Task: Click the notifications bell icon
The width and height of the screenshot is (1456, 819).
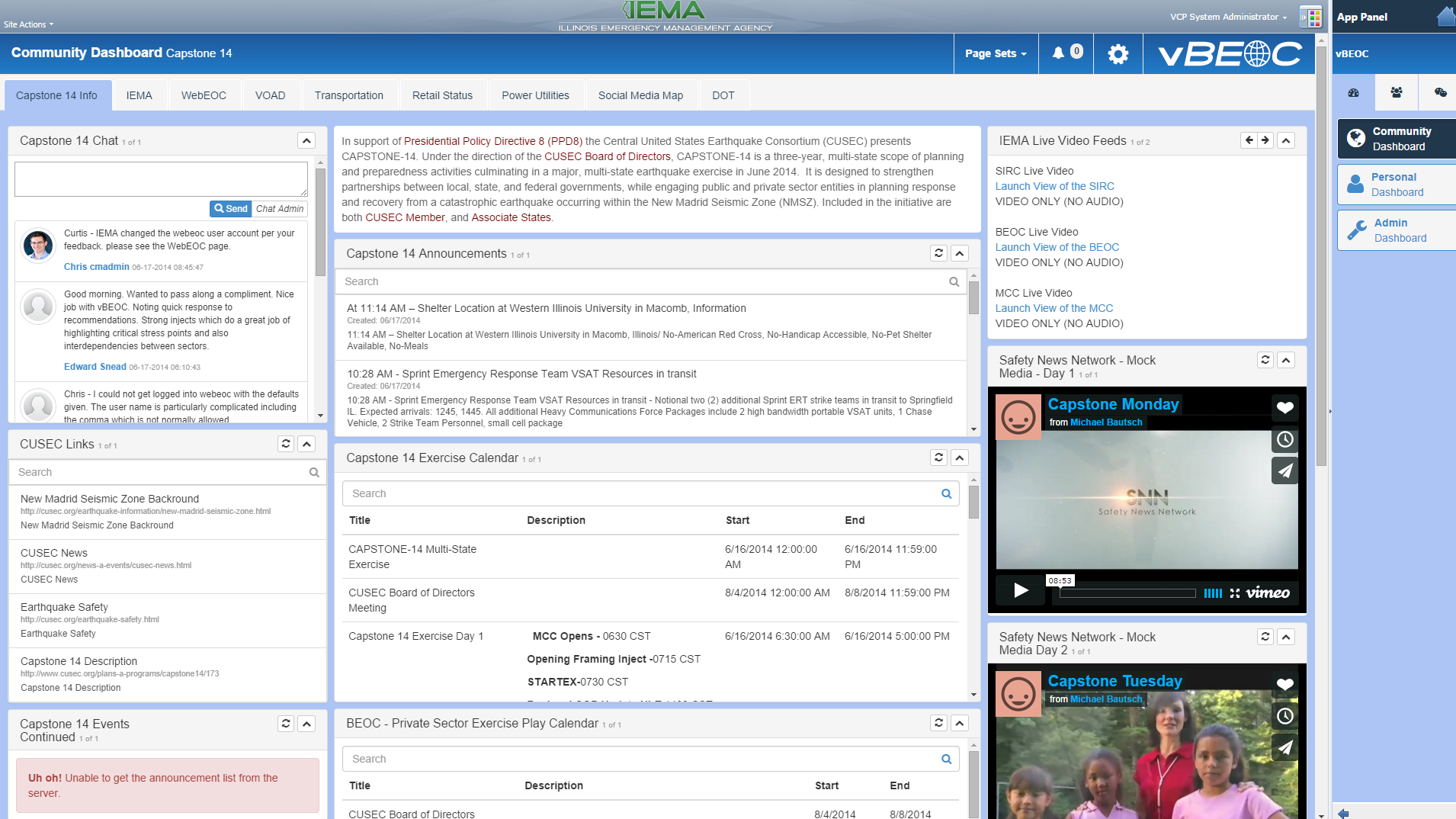Action: click(x=1059, y=53)
